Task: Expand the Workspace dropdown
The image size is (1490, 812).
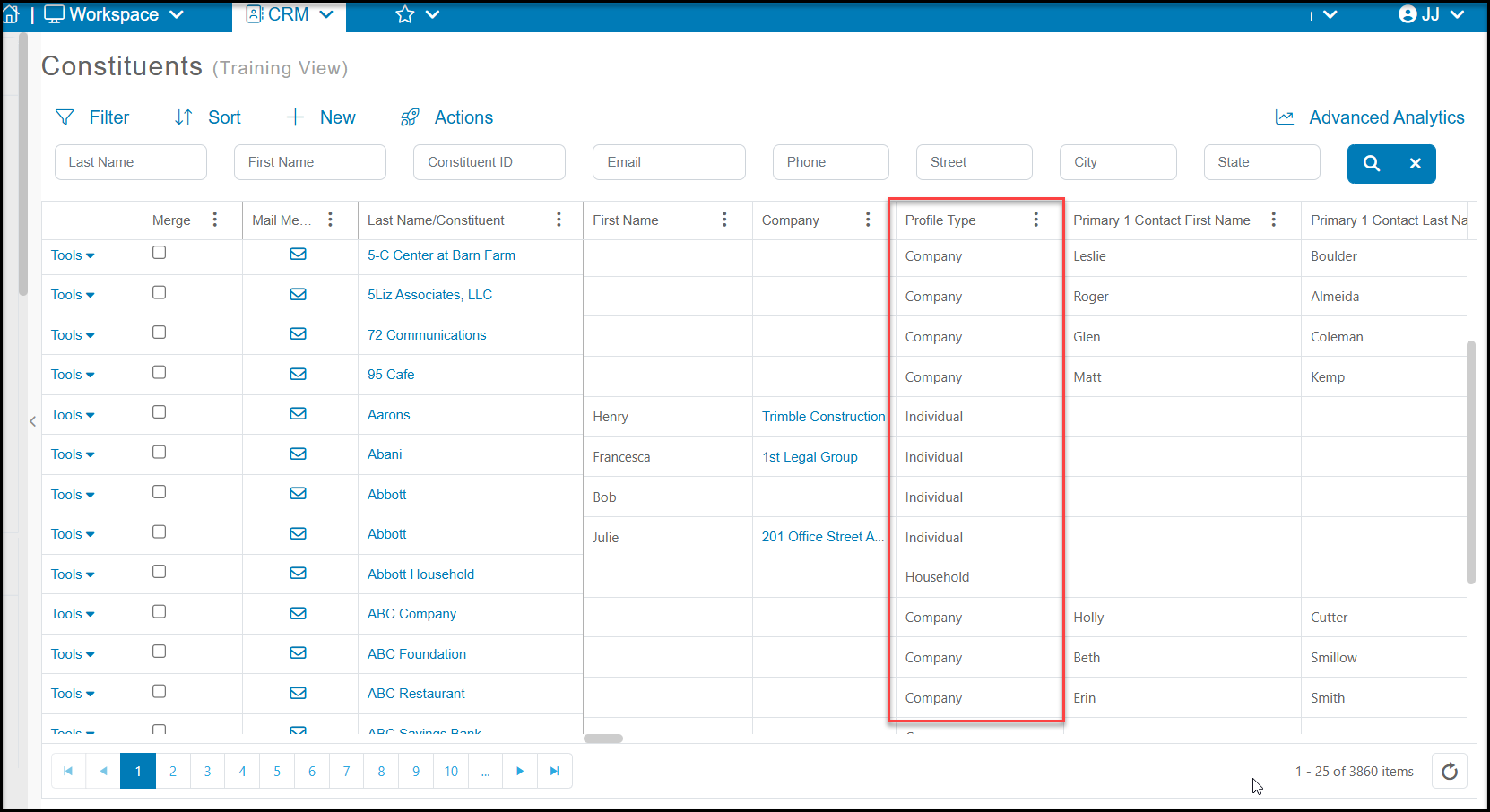Action: tap(177, 14)
